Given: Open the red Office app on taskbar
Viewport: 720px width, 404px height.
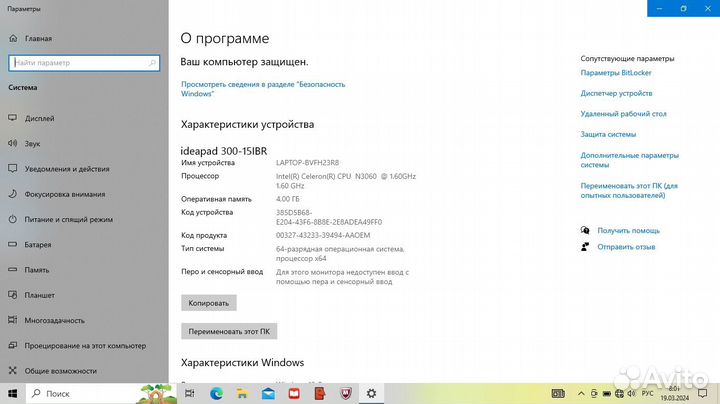Looking at the screenshot, I should [320, 393].
